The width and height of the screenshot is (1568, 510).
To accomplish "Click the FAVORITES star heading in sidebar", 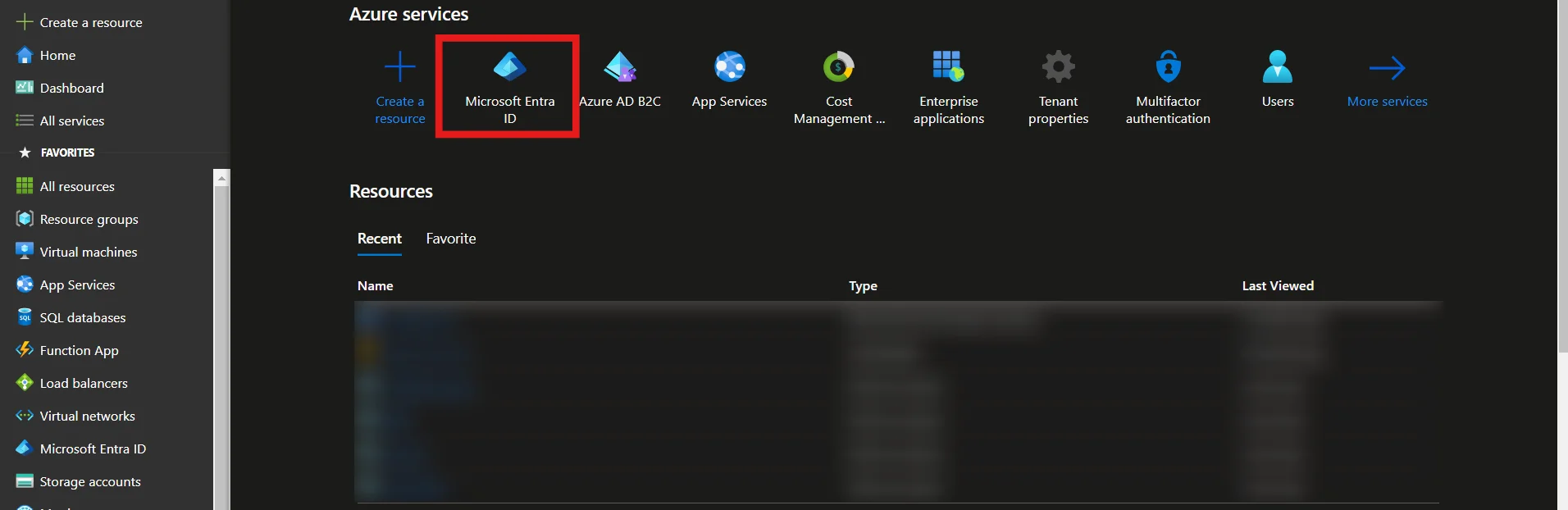I will coord(57,153).
